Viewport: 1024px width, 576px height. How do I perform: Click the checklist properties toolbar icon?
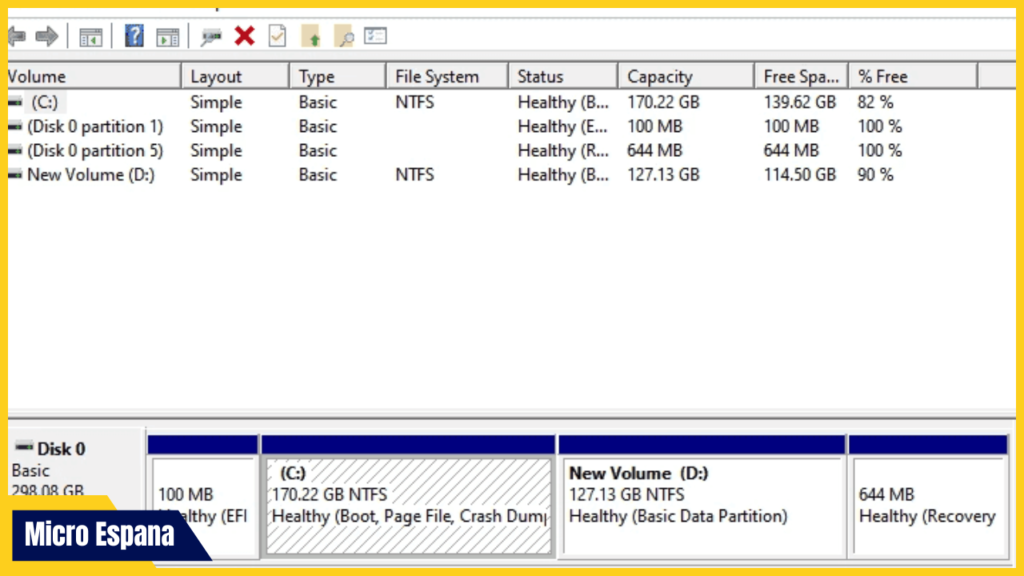pos(375,36)
